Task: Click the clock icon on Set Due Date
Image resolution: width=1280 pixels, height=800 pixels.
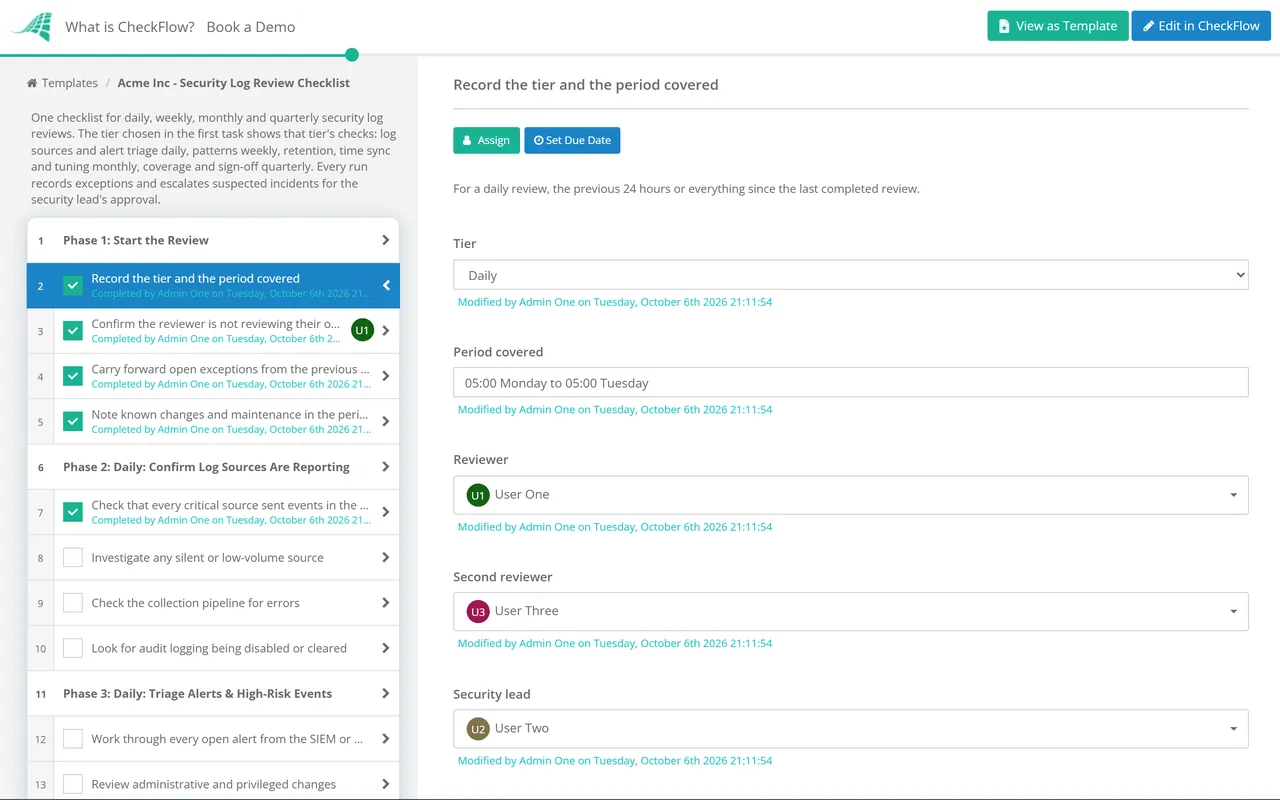Action: [x=539, y=141]
